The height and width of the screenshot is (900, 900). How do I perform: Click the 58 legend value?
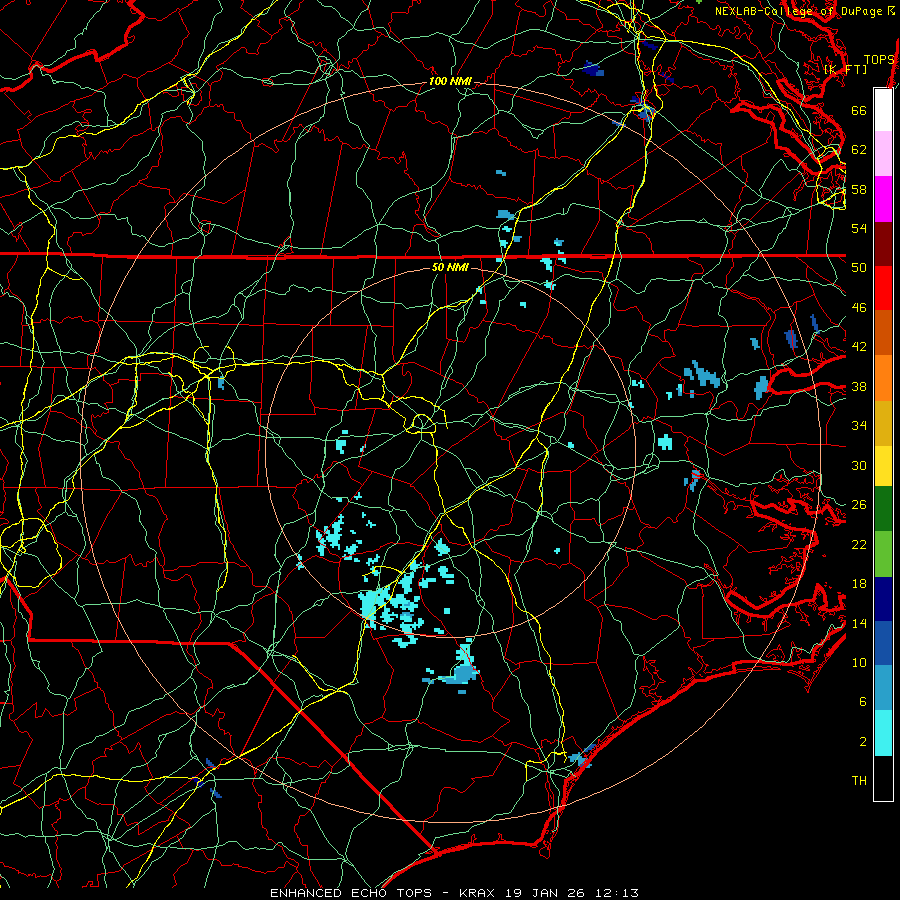click(859, 189)
